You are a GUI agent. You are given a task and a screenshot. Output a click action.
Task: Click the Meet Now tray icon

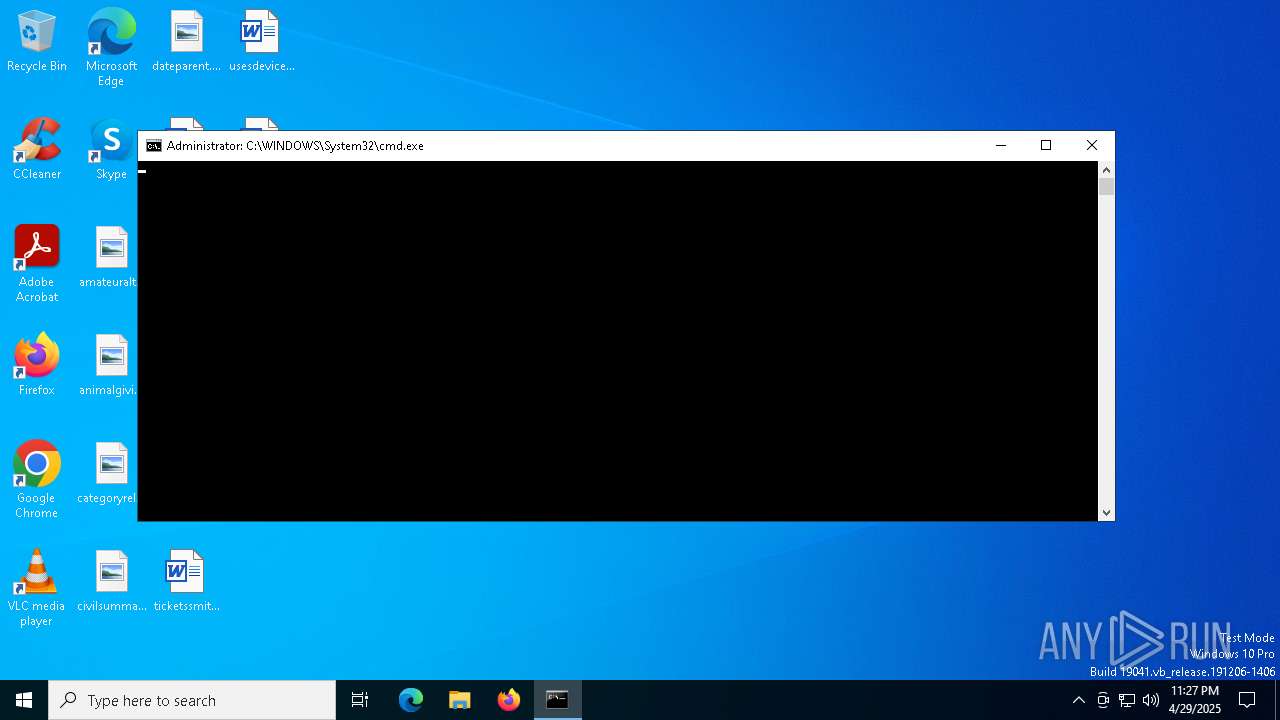tap(1103, 700)
